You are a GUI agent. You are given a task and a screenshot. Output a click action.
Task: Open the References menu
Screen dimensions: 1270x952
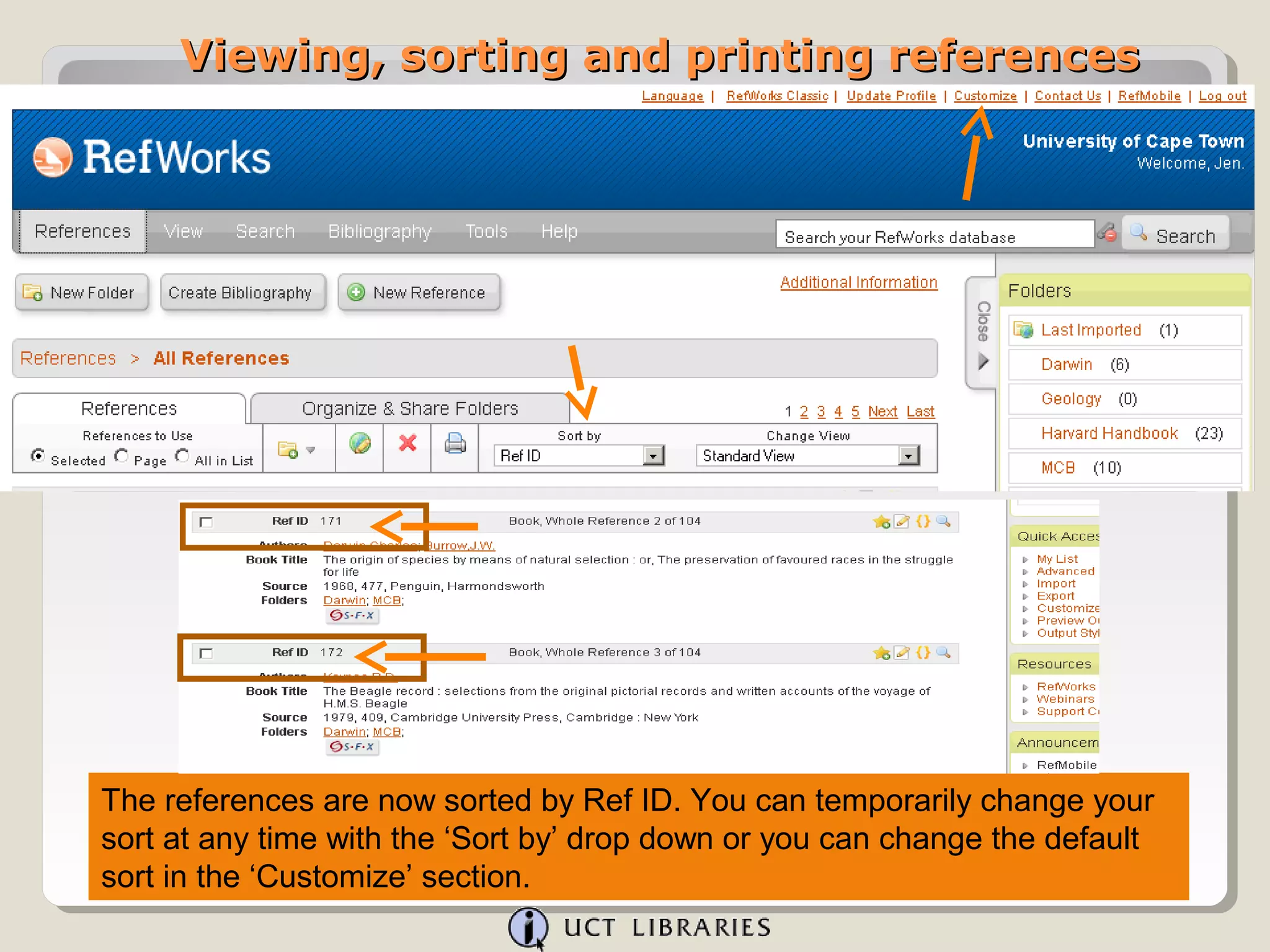tap(82, 231)
